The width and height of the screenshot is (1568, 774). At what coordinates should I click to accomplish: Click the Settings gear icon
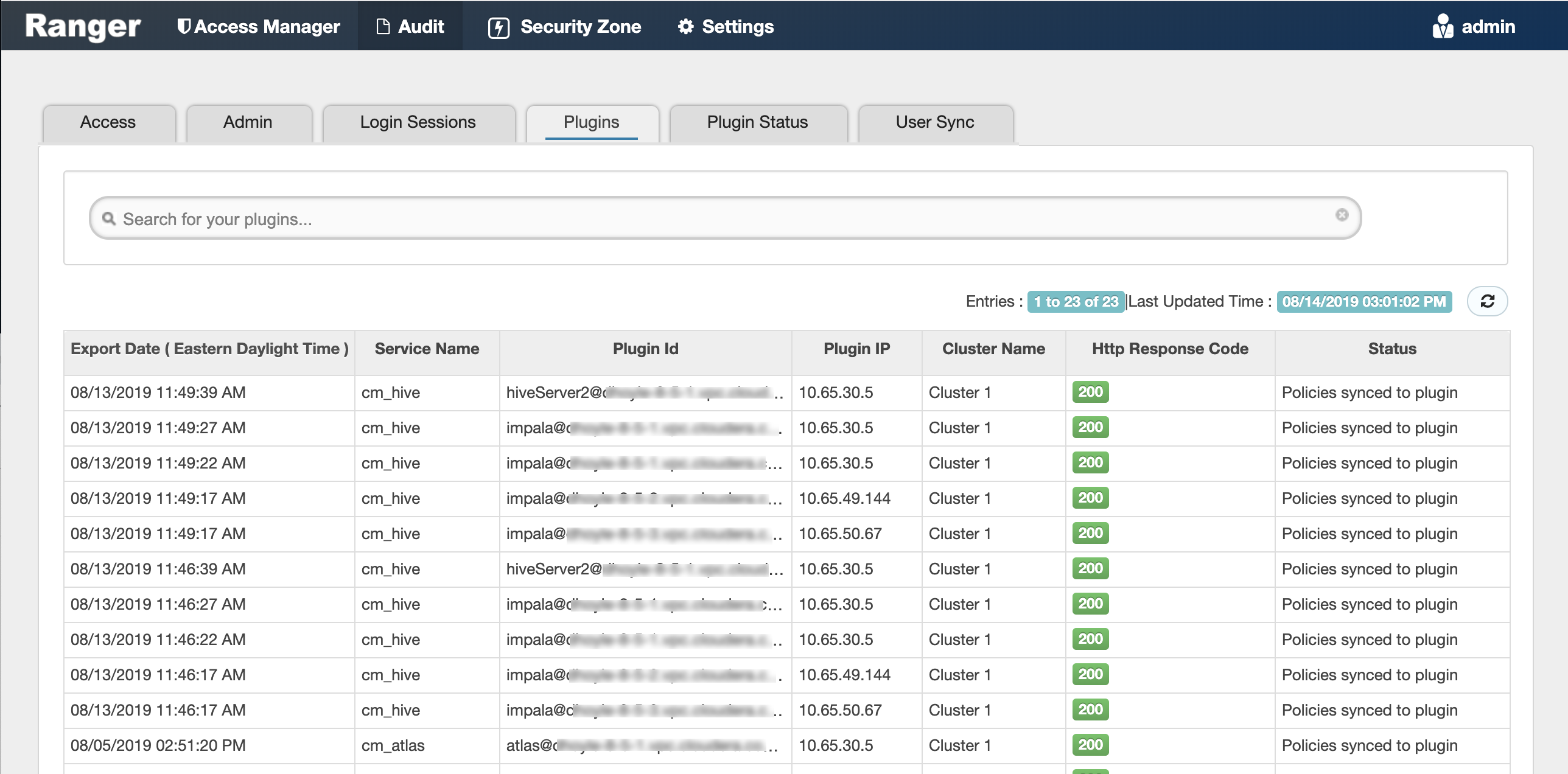pos(685,27)
